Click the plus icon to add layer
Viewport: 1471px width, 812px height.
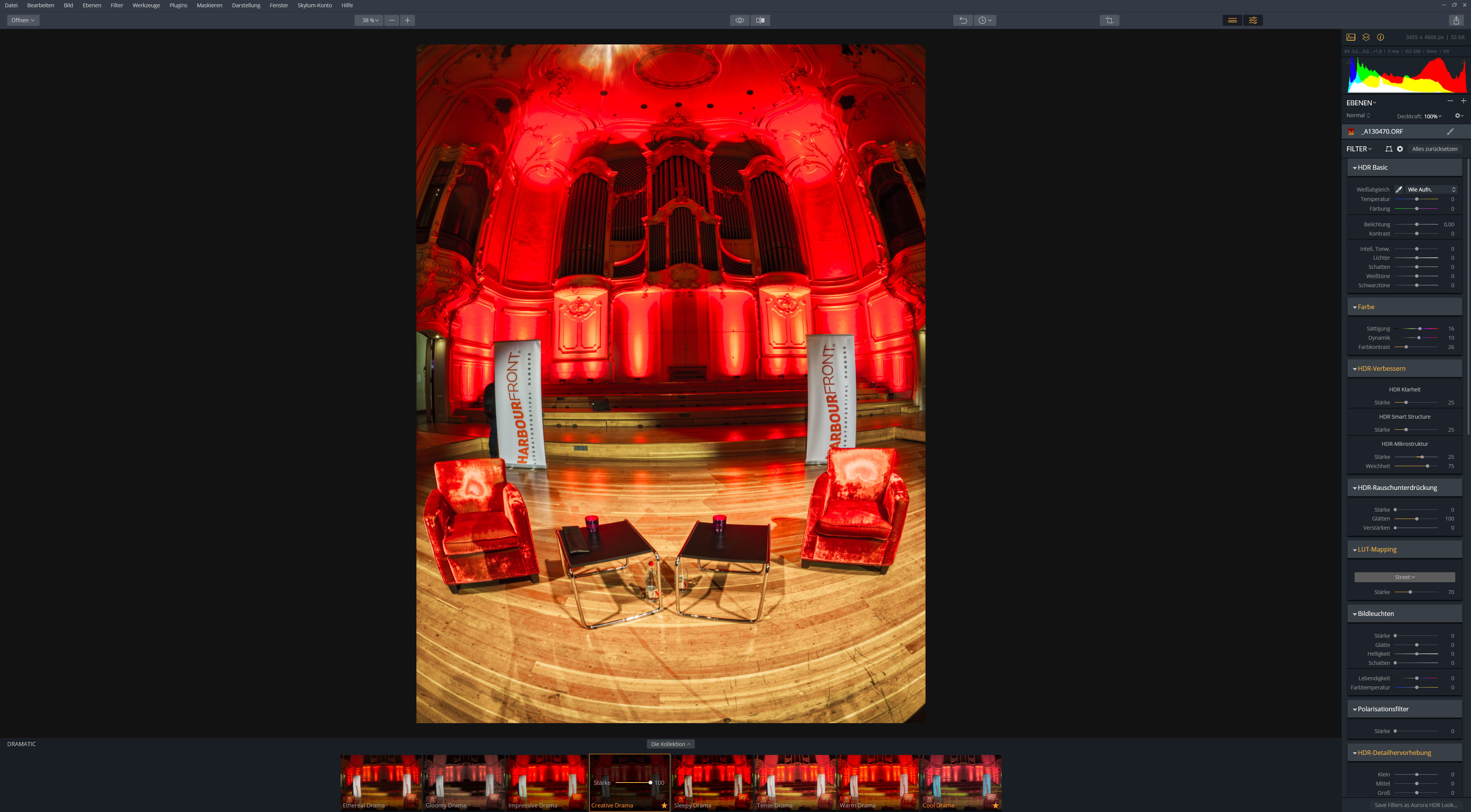(x=1463, y=101)
